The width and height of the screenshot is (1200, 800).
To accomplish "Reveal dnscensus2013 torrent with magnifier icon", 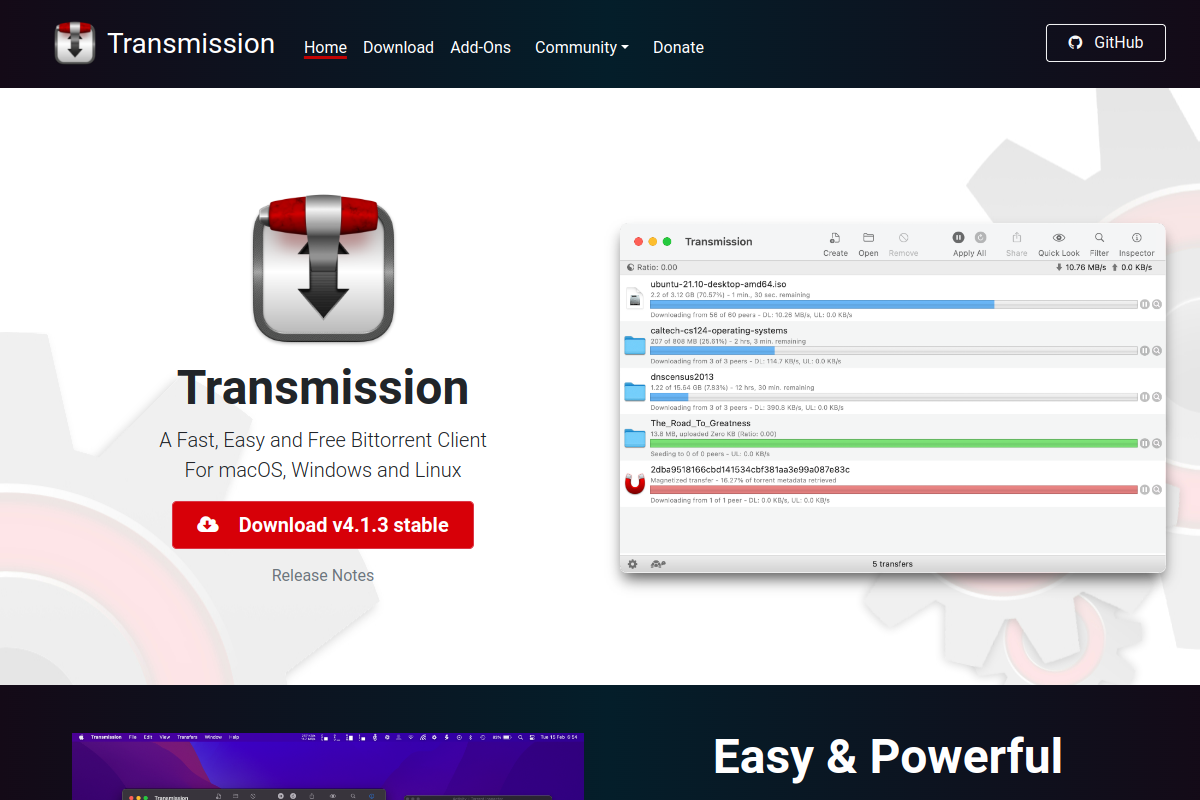I will pyautogui.click(x=1157, y=397).
